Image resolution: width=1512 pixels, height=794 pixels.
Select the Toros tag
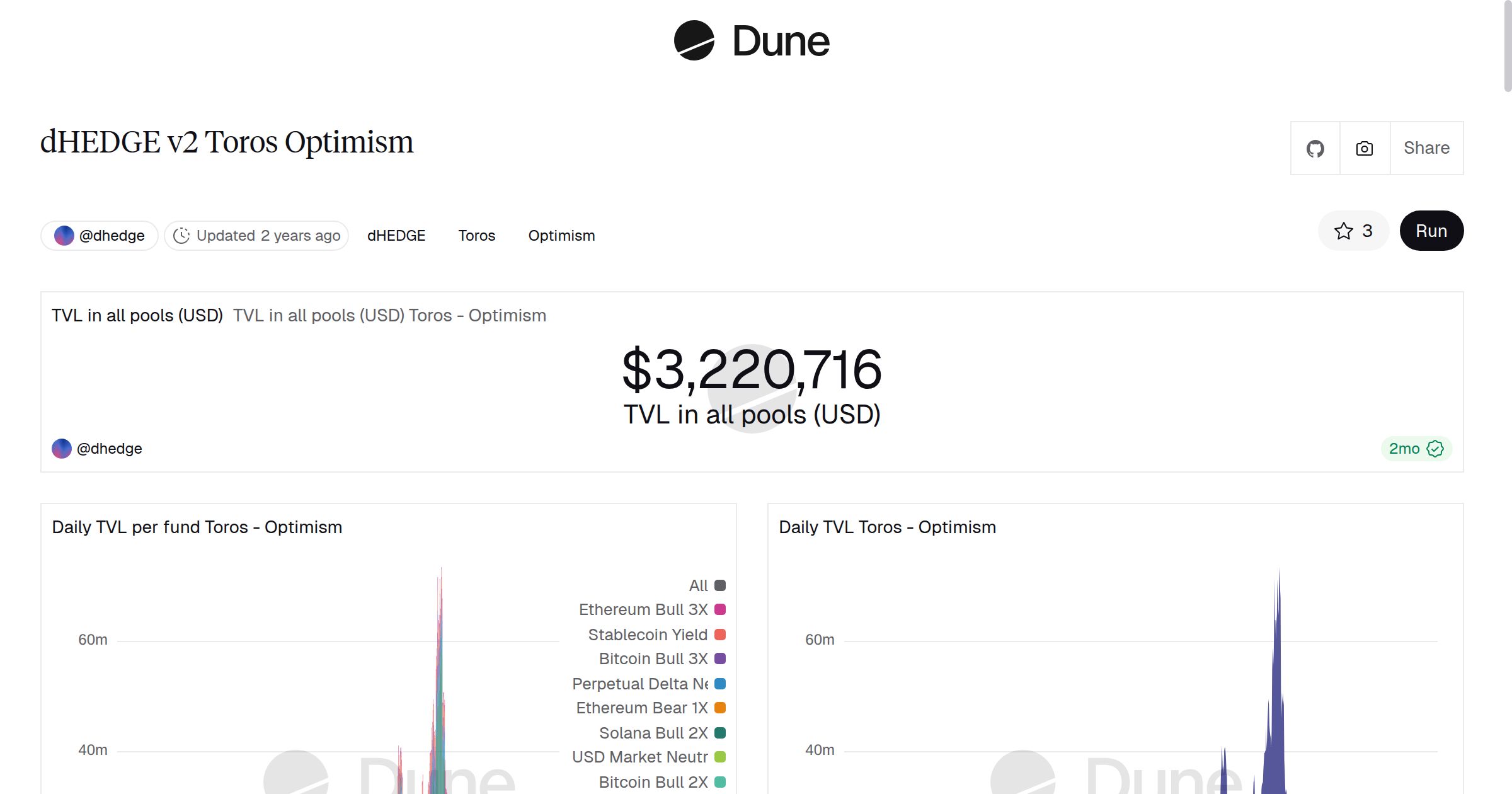pyautogui.click(x=476, y=236)
